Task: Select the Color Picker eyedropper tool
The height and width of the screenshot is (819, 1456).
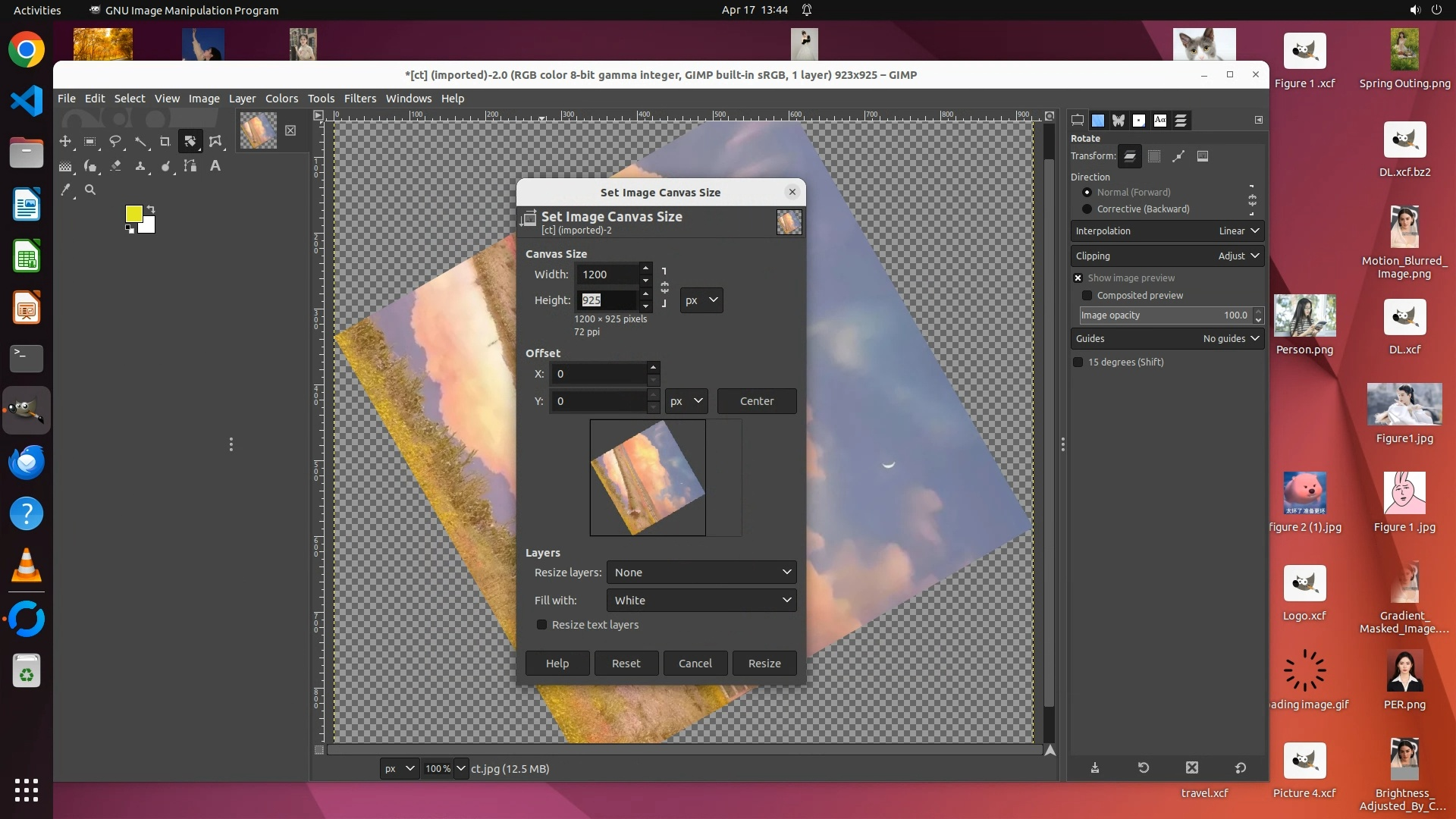Action: pos(66,190)
